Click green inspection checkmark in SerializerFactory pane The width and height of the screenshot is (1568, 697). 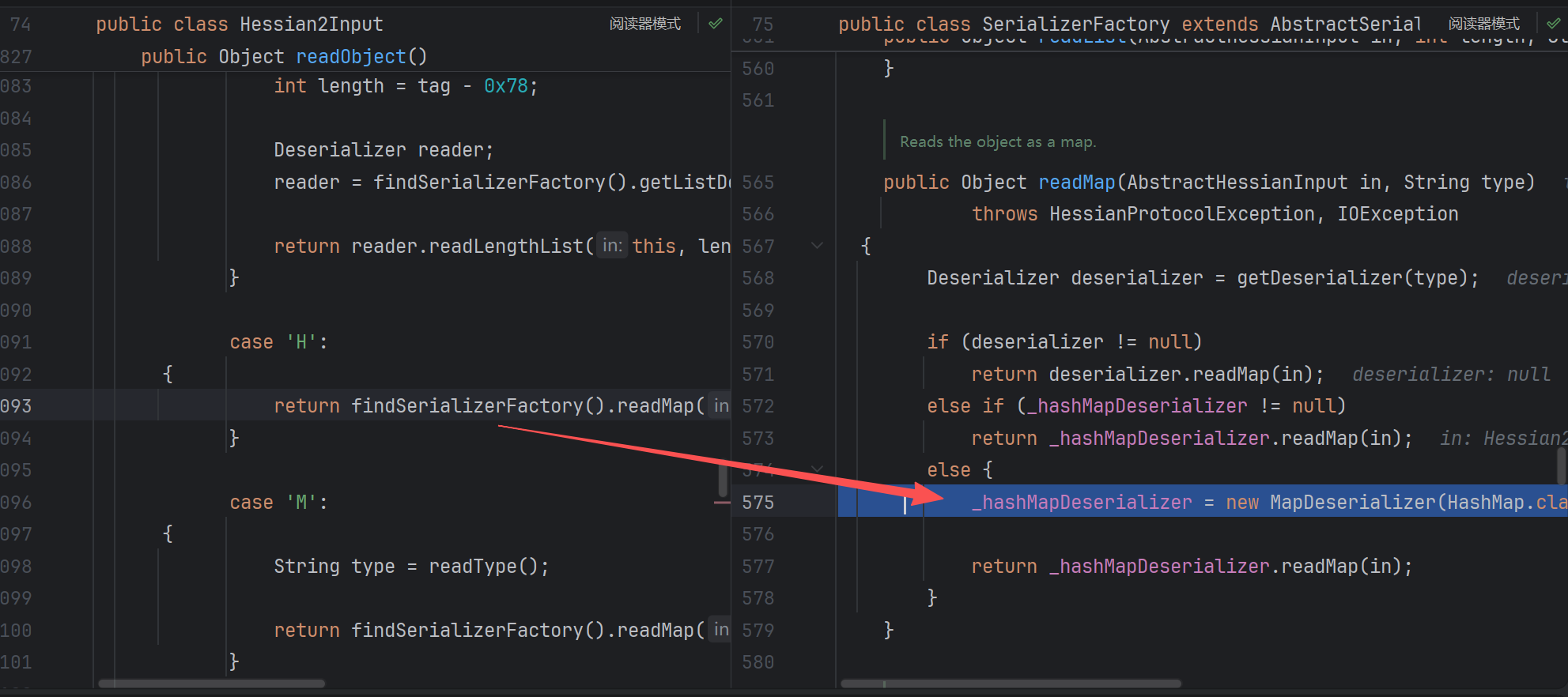(1554, 24)
